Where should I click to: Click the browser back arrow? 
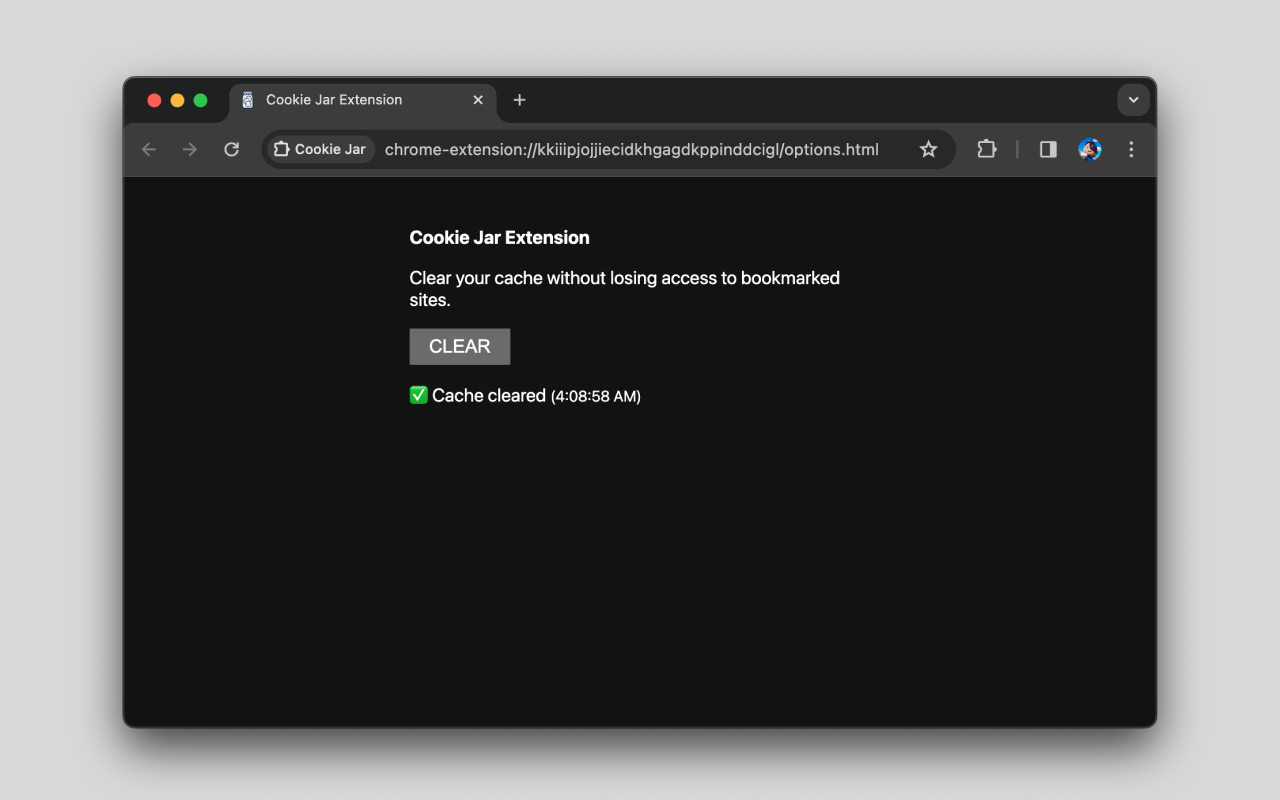tap(149, 149)
